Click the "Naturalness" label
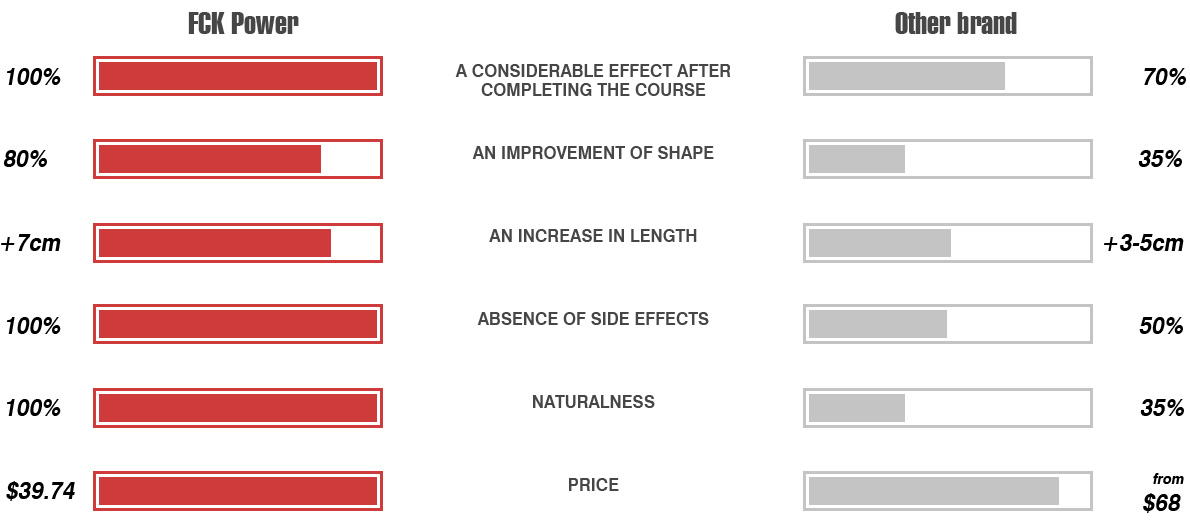The height and width of the screenshot is (531, 1190). pyautogui.click(x=593, y=401)
